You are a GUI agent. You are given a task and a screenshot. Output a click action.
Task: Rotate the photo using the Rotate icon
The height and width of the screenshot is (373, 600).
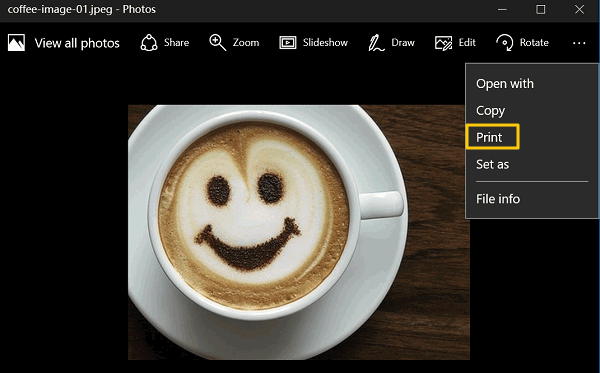pos(505,42)
